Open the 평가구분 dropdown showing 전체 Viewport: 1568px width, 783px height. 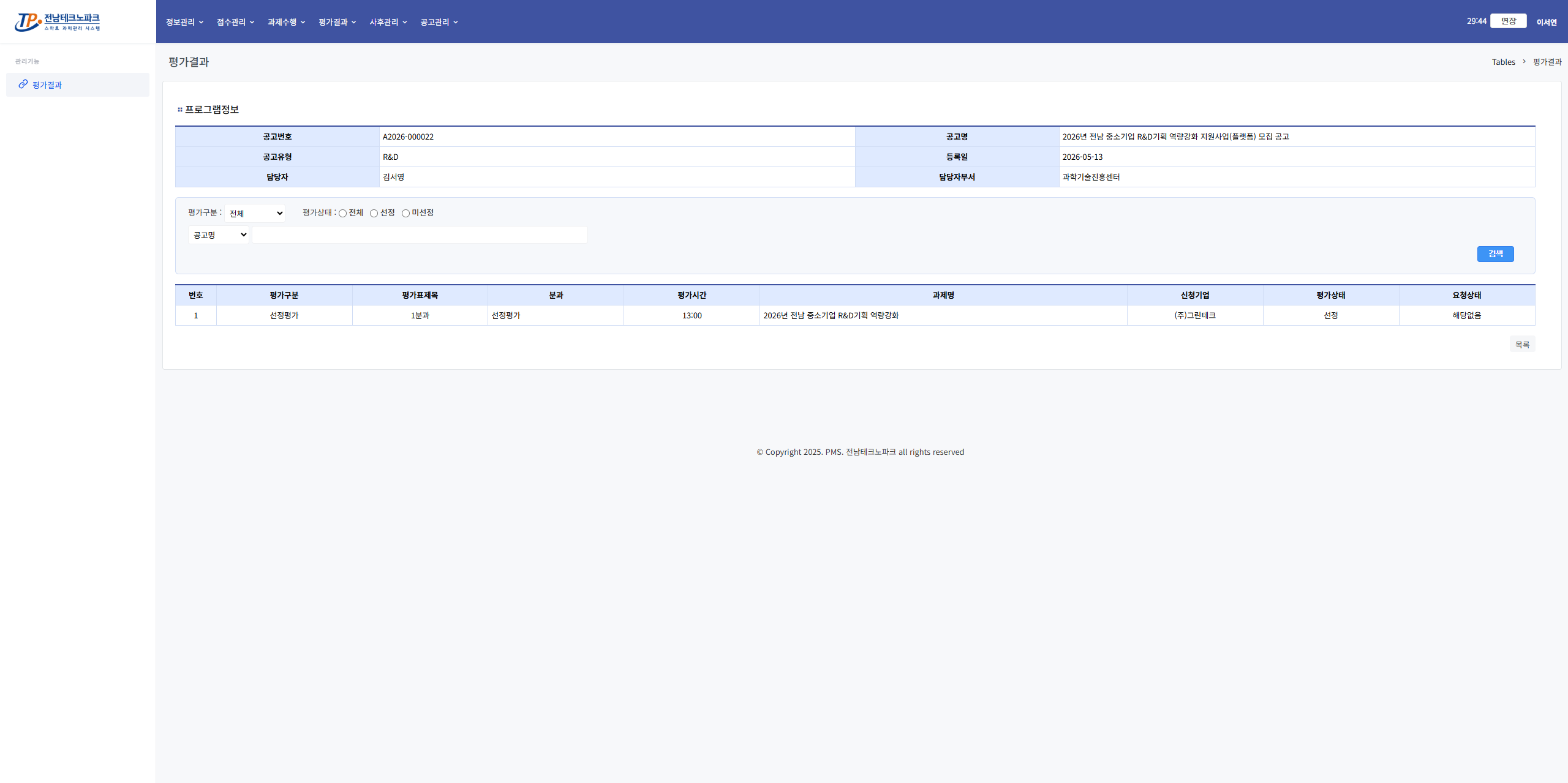(255, 213)
